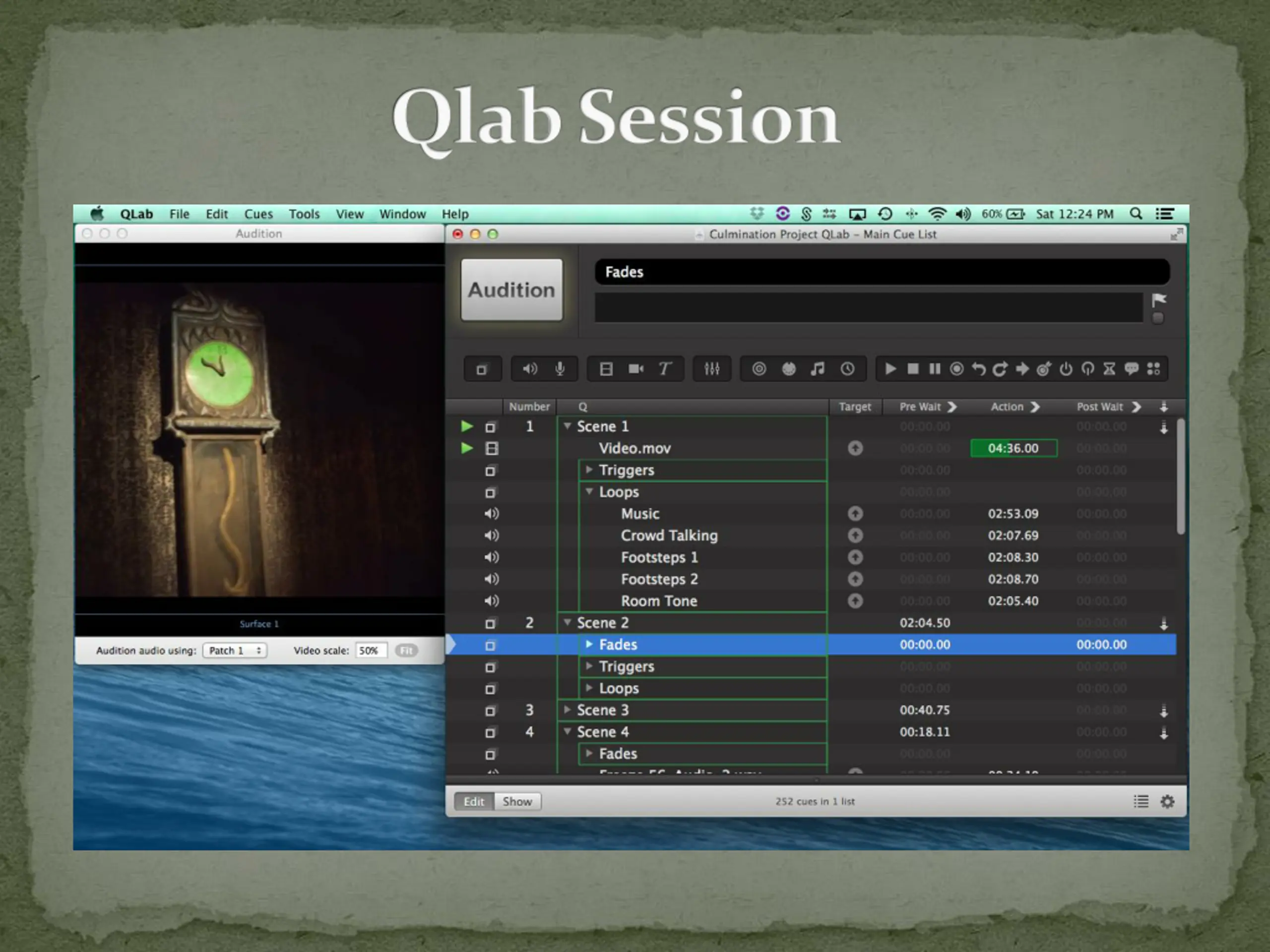
Task: Add a Reset cue (back arrow)
Action: (x=978, y=369)
